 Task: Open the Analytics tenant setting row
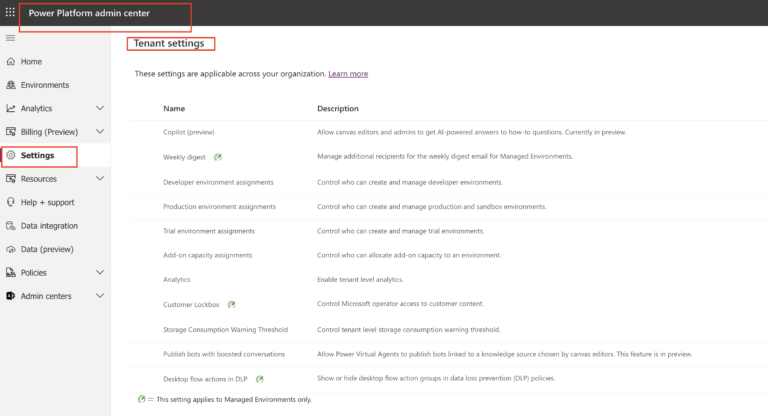click(176, 279)
